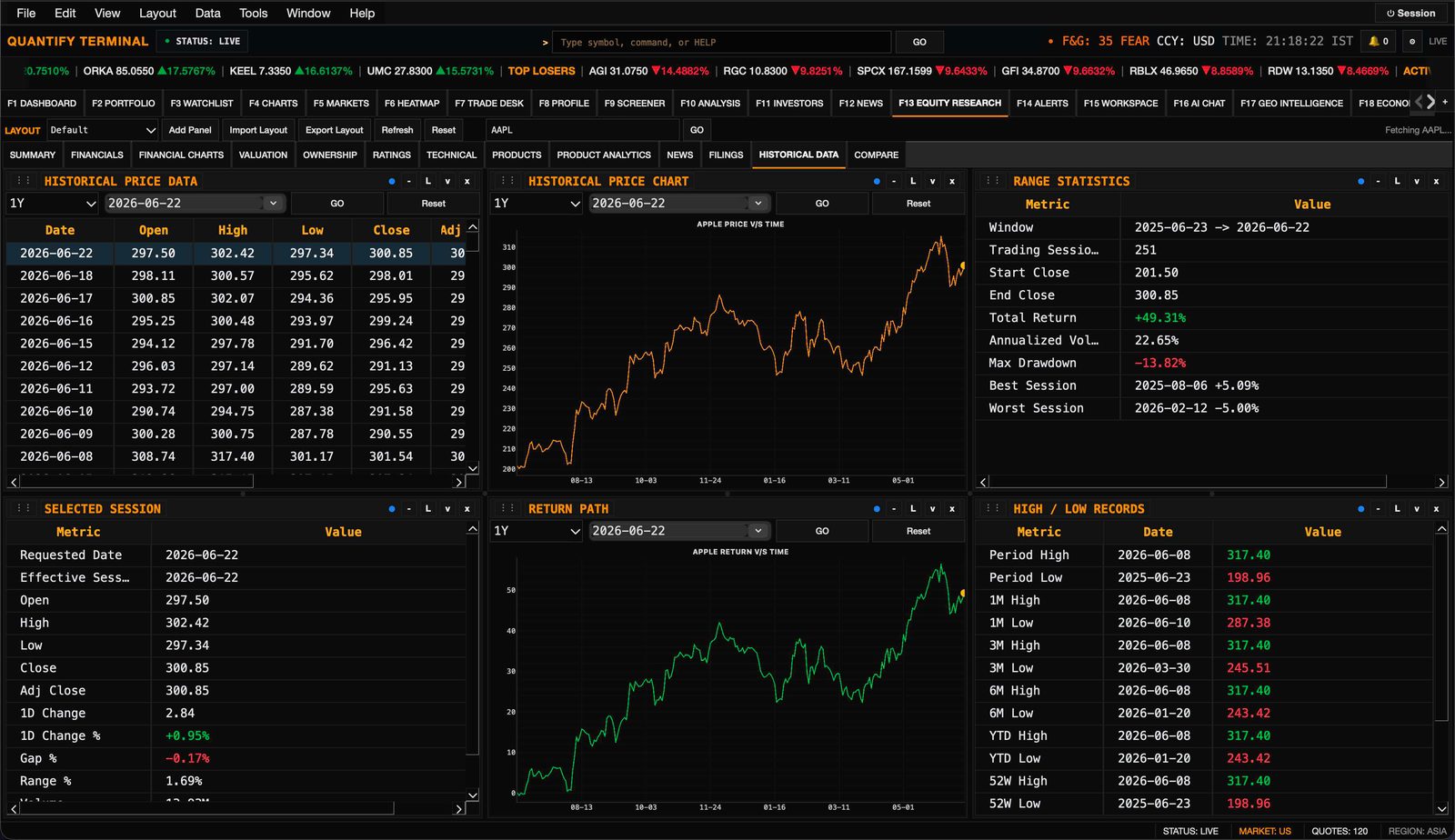Toggle the blue link dot on Historical Price Chart

pyautogui.click(x=877, y=181)
